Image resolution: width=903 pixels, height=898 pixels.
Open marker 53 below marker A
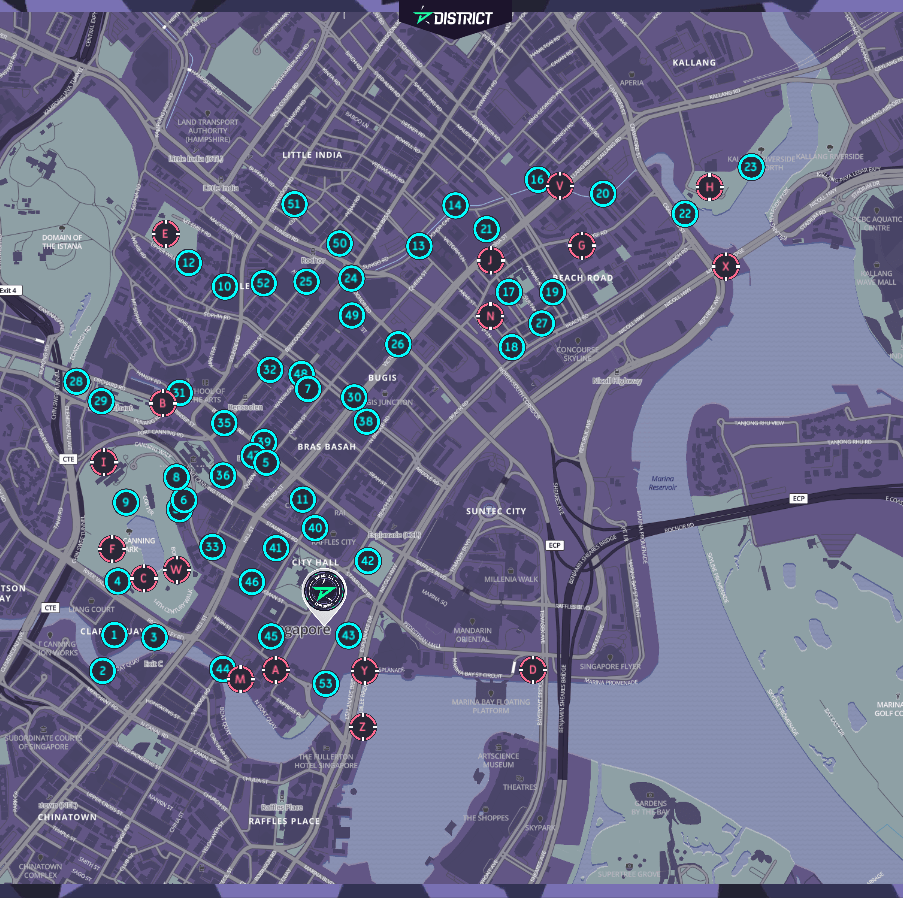point(324,684)
